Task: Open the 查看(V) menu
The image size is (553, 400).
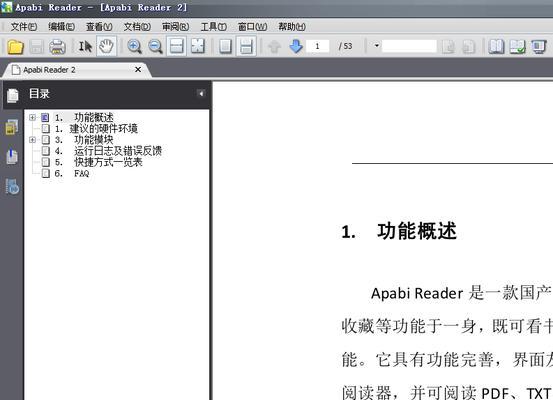Action: [99, 26]
